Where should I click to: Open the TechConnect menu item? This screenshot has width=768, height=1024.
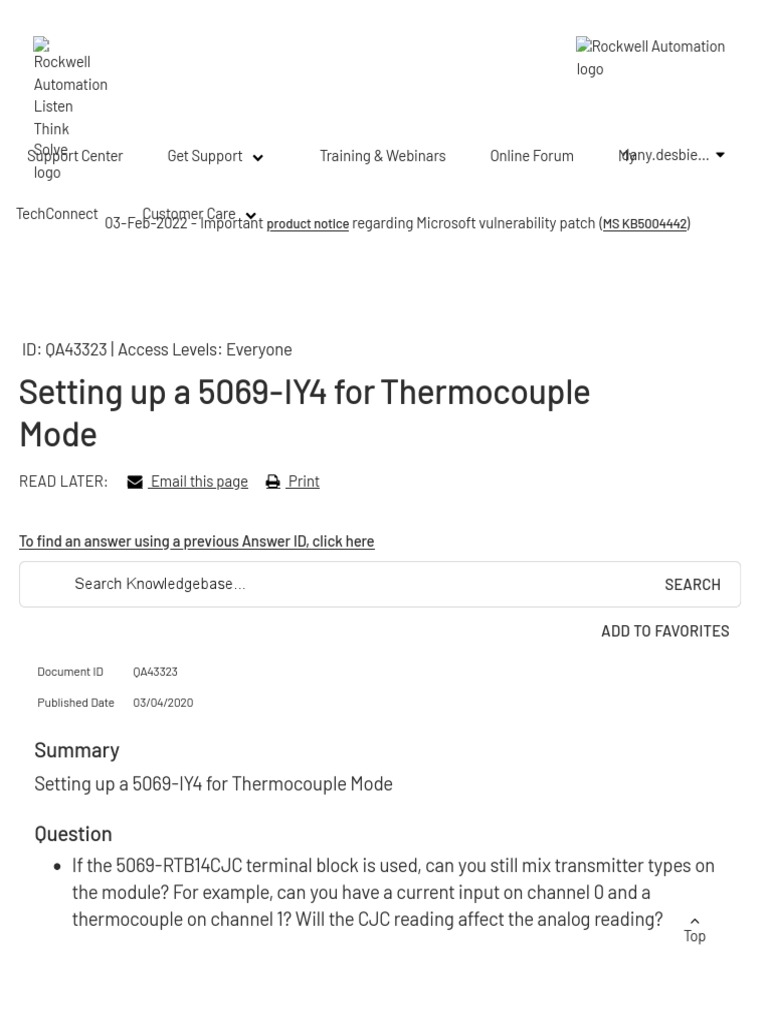click(57, 214)
